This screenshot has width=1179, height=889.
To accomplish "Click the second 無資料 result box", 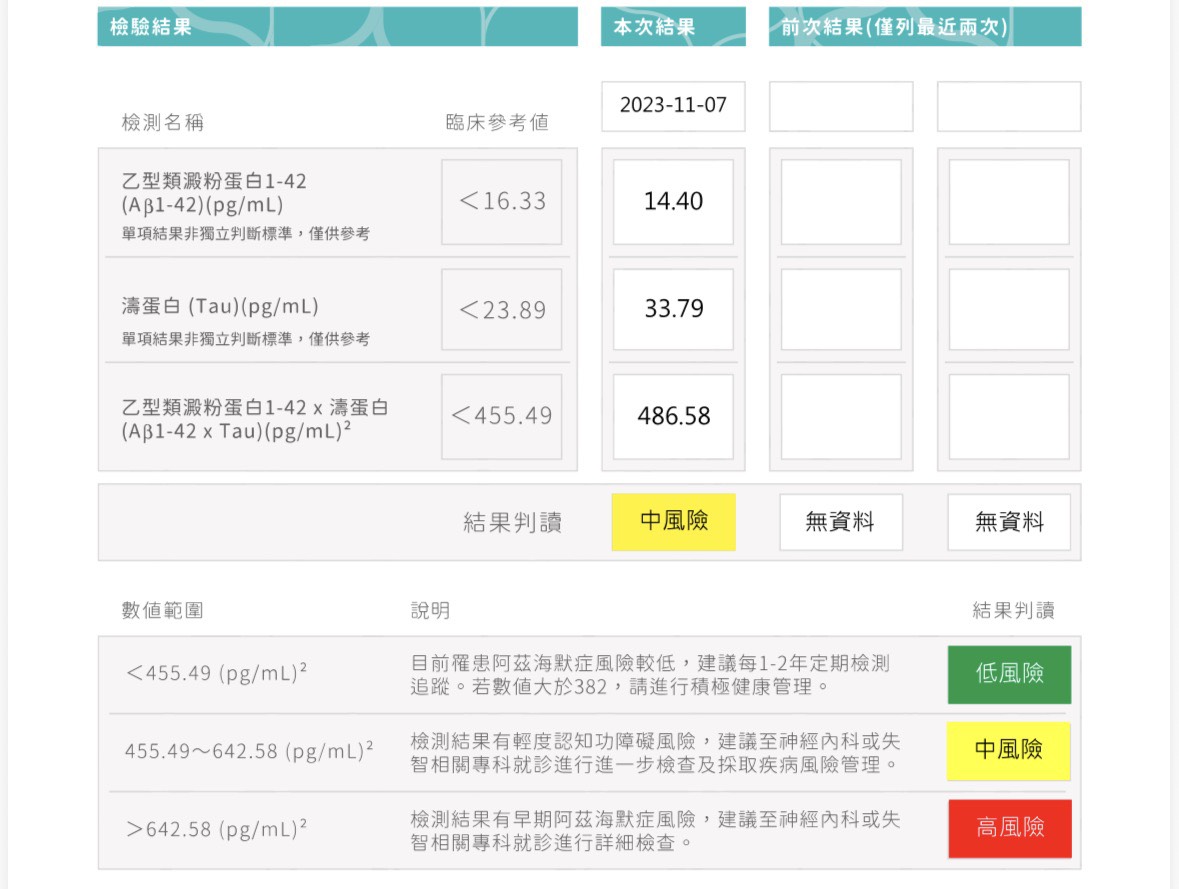I will 1009,521.
